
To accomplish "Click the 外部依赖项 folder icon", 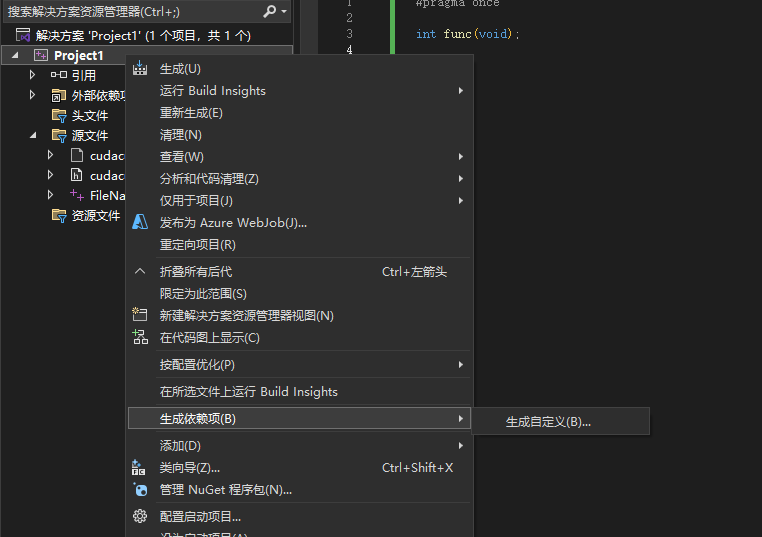I will [59, 95].
